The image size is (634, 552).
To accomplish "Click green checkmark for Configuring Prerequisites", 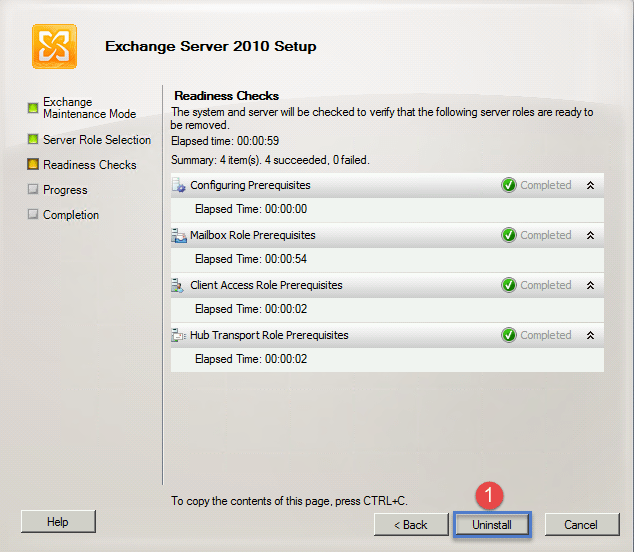I will (509, 185).
